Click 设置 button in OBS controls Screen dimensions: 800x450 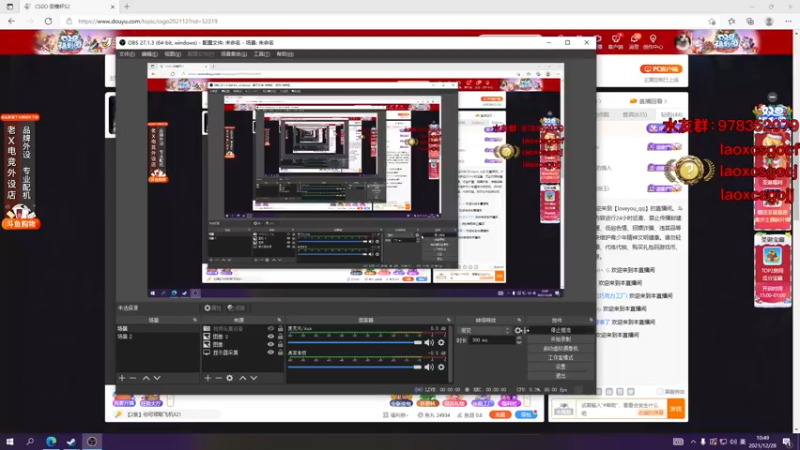(x=561, y=367)
